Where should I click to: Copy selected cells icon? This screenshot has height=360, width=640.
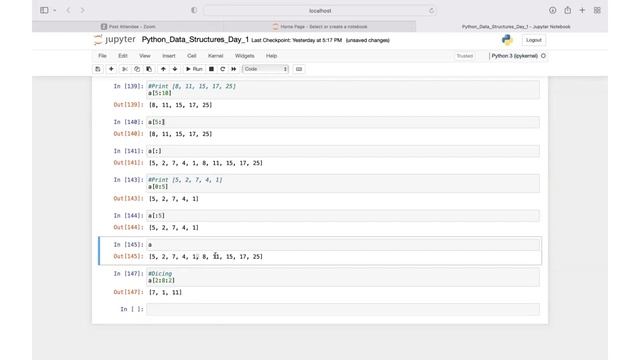(137, 69)
